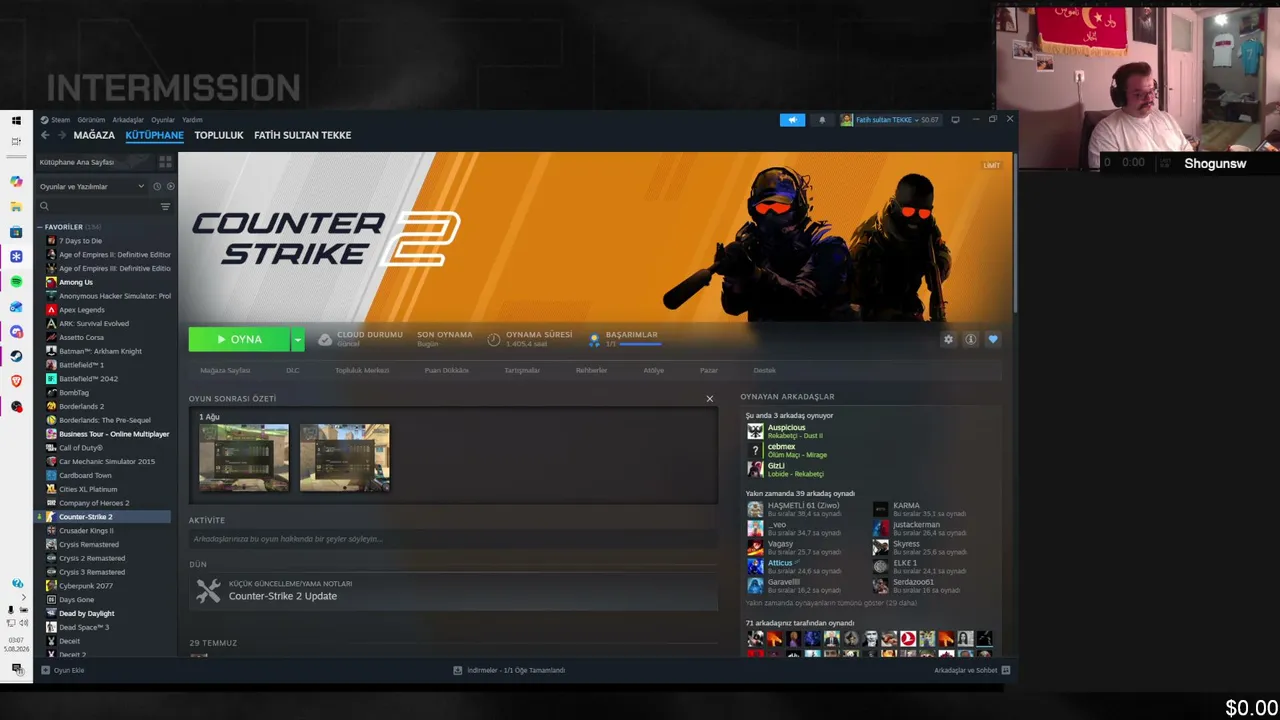Screen dimensions: 1280x720
Task: Click the activity comment input field
Action: [453, 539]
